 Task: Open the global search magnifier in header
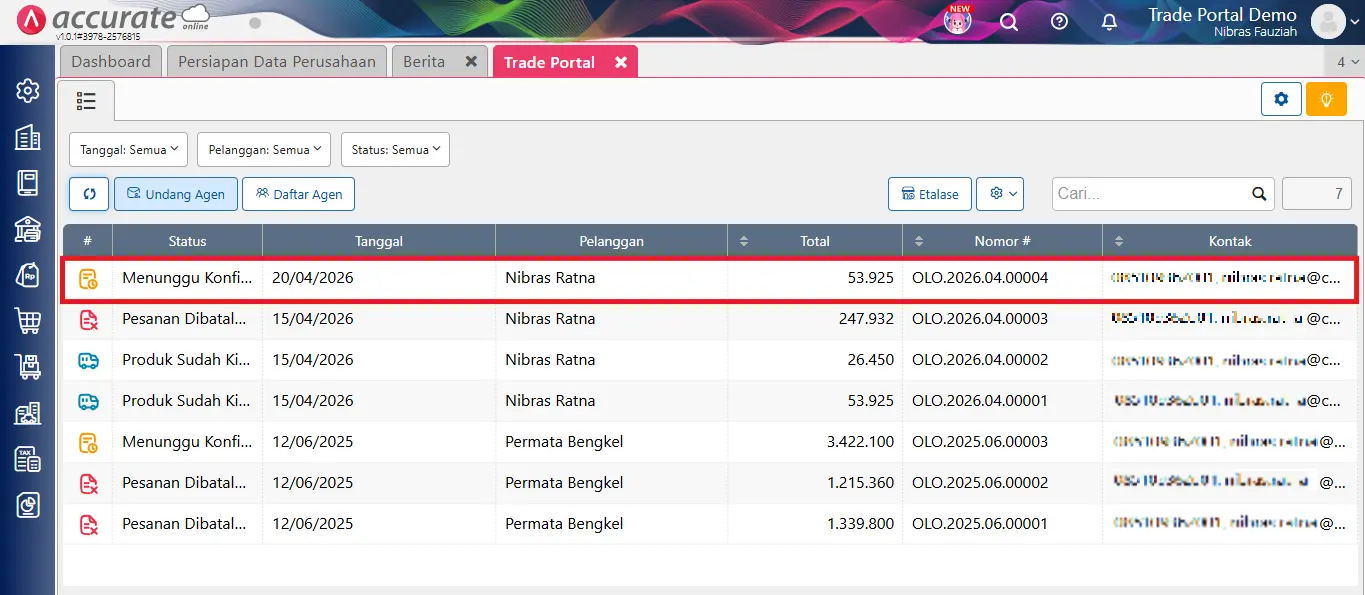coord(1009,22)
